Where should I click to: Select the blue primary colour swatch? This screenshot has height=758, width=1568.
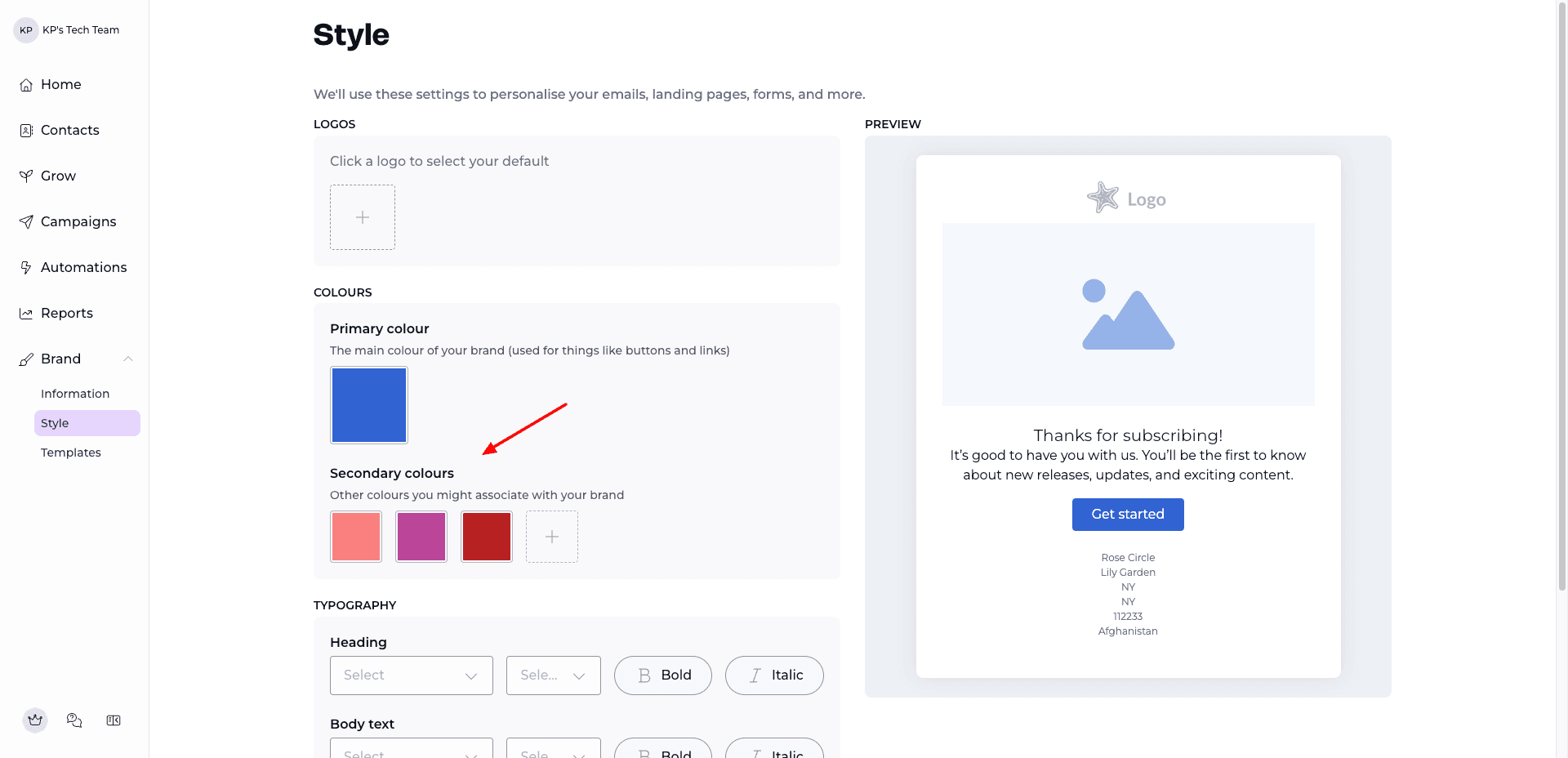click(x=369, y=405)
